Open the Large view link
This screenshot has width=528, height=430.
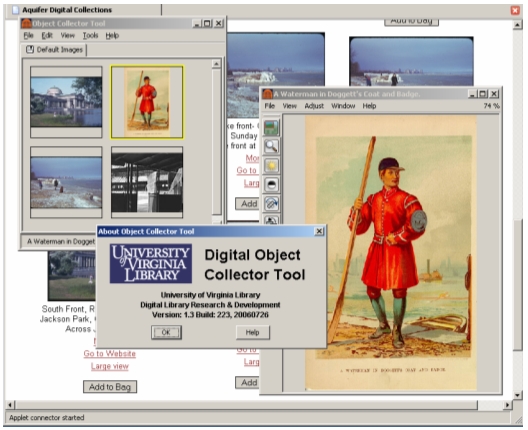(x=110, y=366)
